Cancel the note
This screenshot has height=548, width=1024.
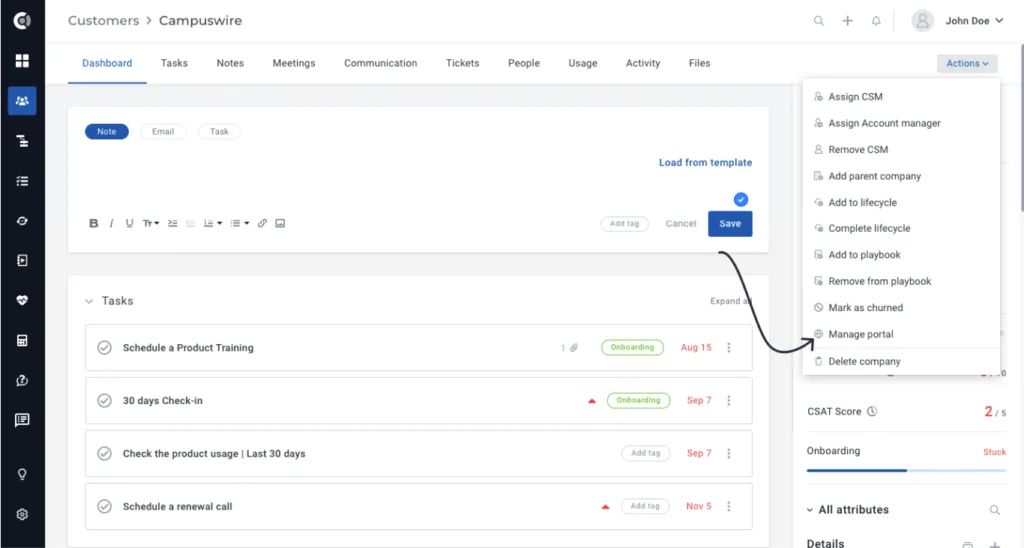click(x=680, y=223)
